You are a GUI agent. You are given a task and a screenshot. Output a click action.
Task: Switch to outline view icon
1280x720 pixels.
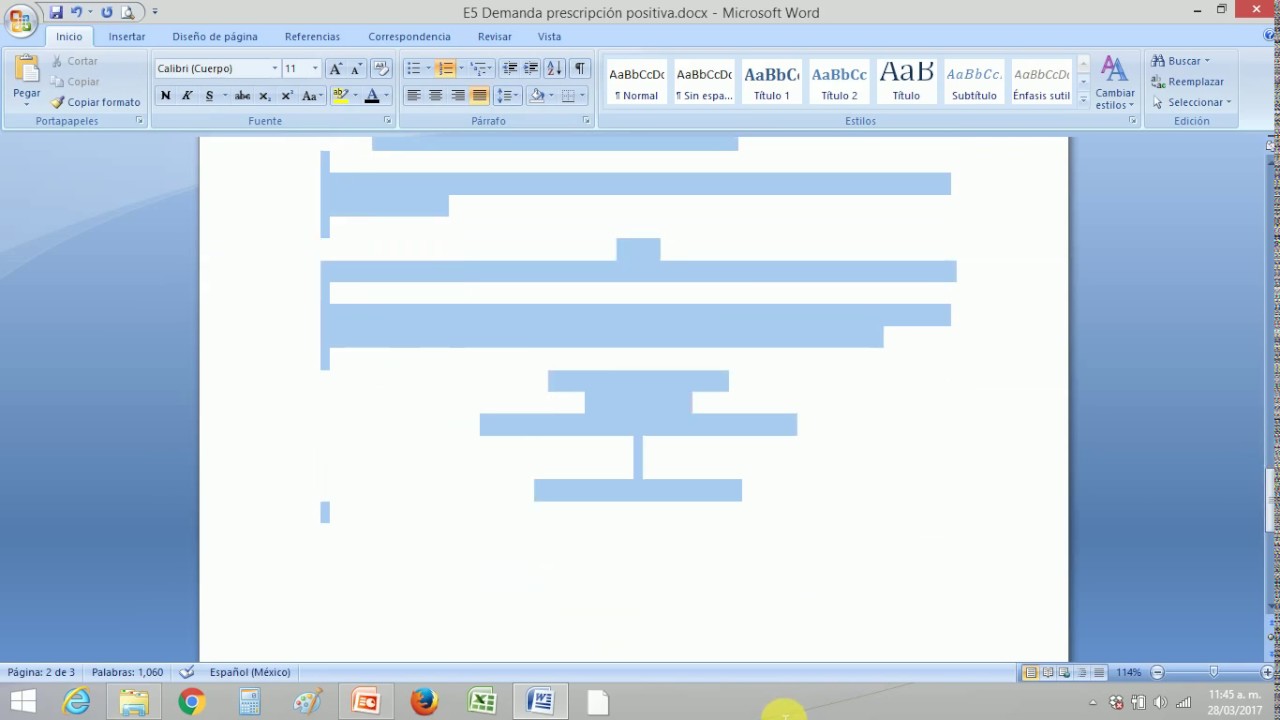pos(1082,673)
